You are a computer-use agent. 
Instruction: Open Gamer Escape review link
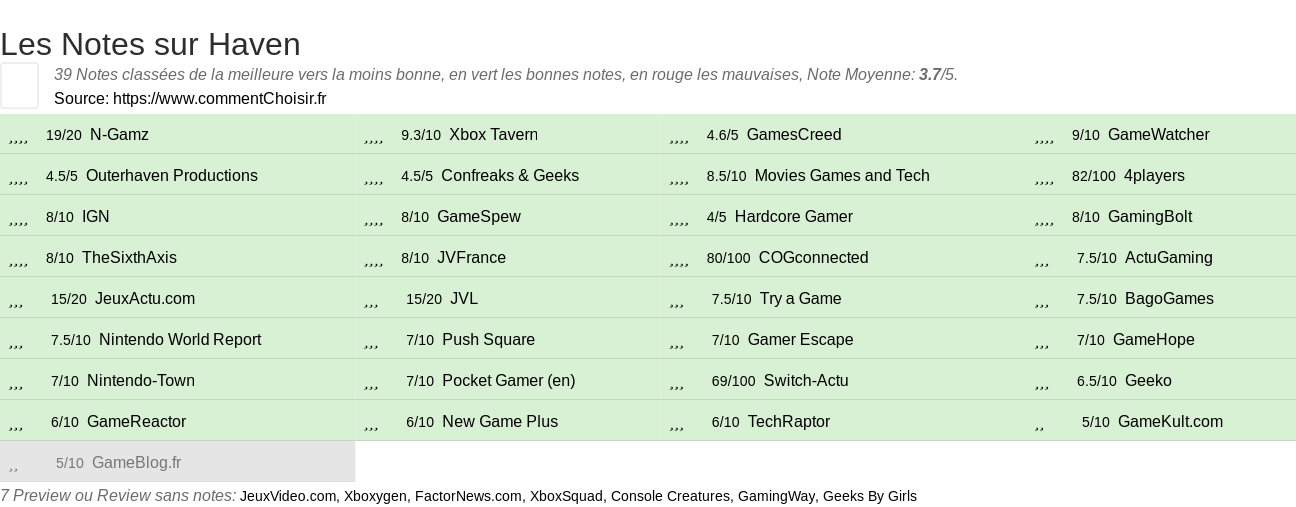point(801,340)
